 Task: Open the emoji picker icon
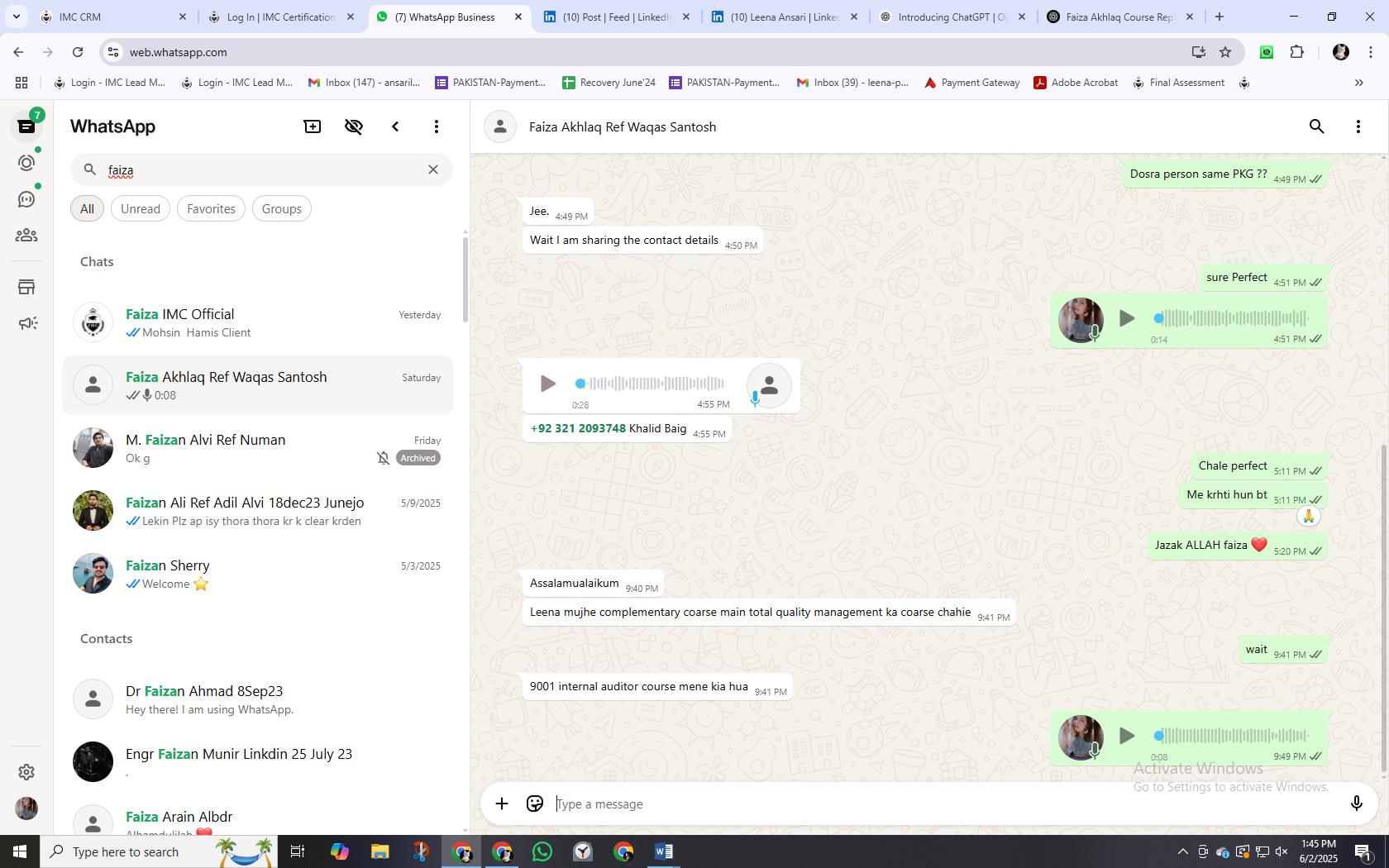535,804
